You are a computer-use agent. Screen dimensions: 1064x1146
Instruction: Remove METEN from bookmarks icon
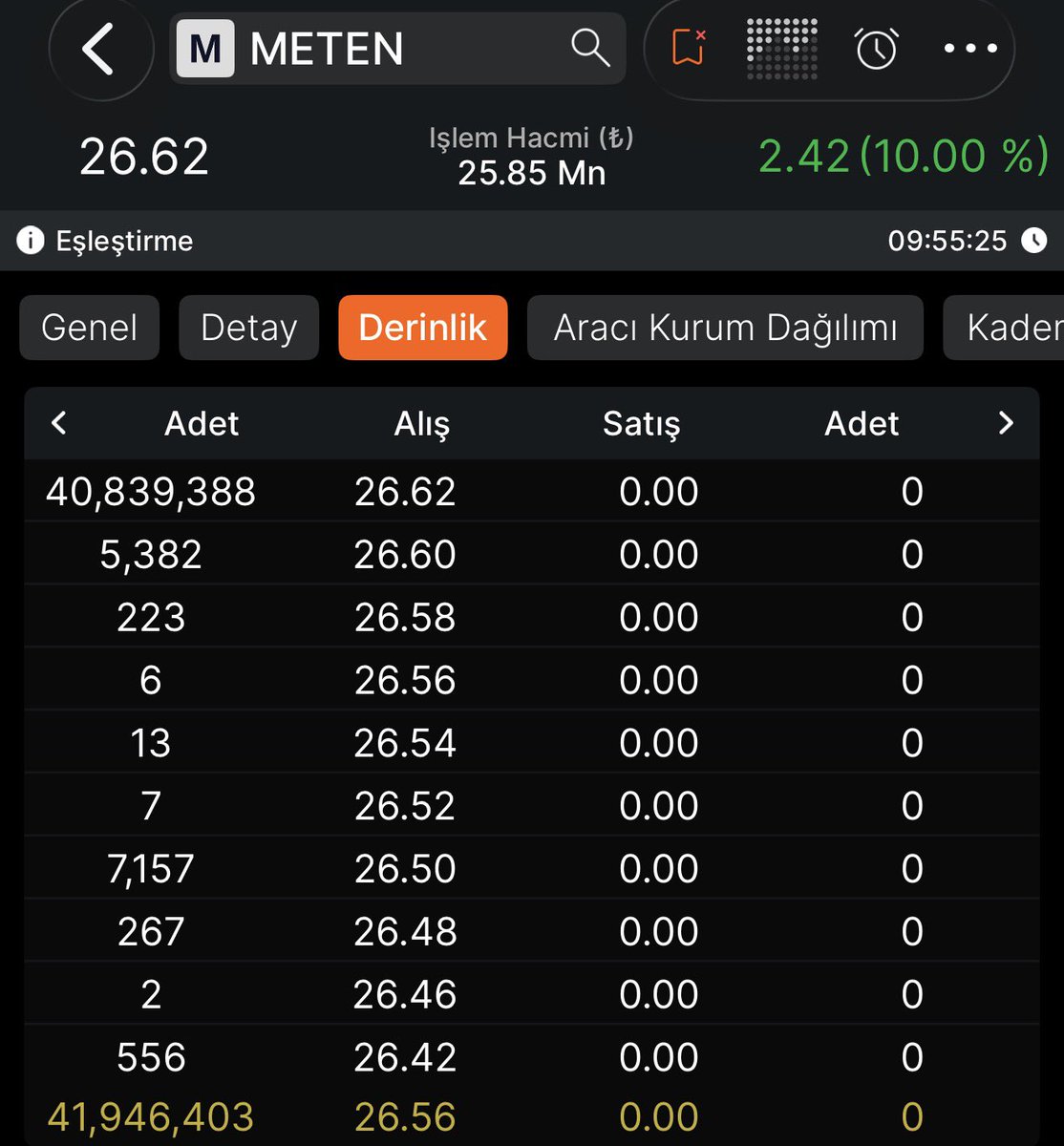(689, 47)
